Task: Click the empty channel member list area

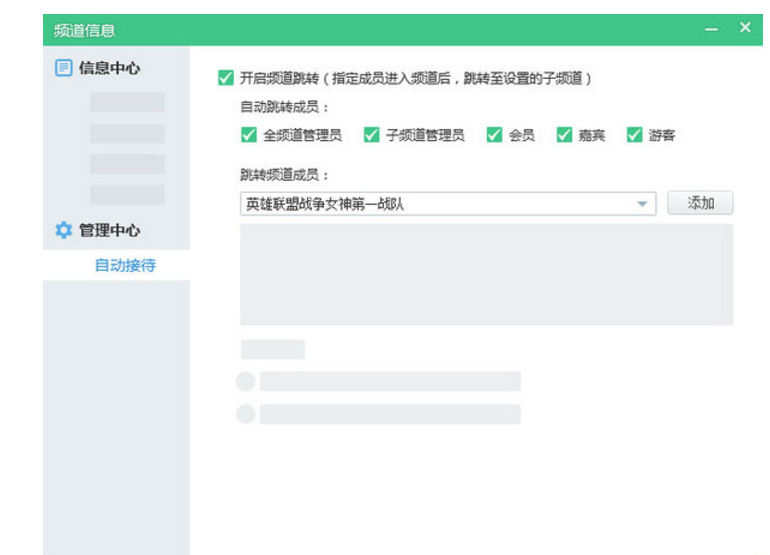Action: [x=486, y=273]
